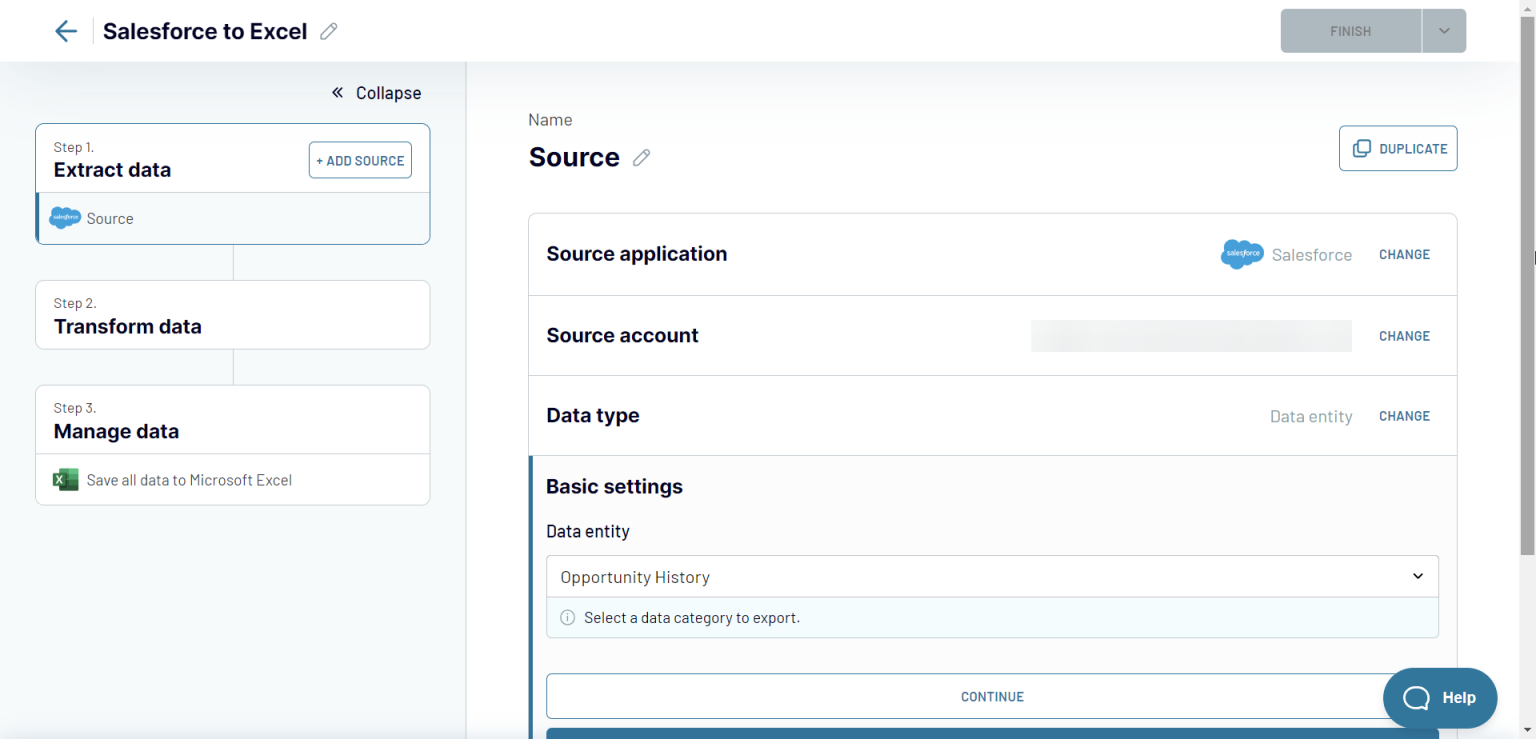This screenshot has height=739, width=1536.
Task: Click the ADD SOURCE button
Action: [x=360, y=159]
